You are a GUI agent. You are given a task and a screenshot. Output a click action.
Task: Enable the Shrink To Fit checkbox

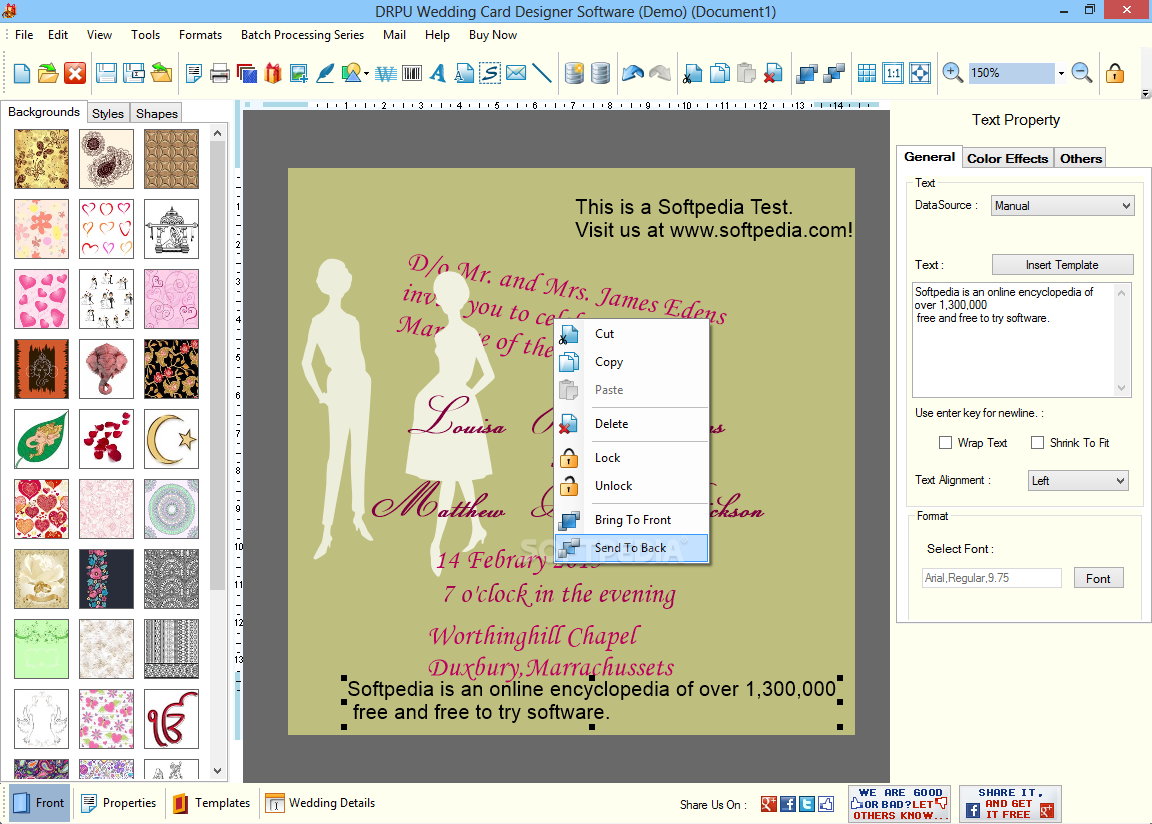click(1037, 443)
